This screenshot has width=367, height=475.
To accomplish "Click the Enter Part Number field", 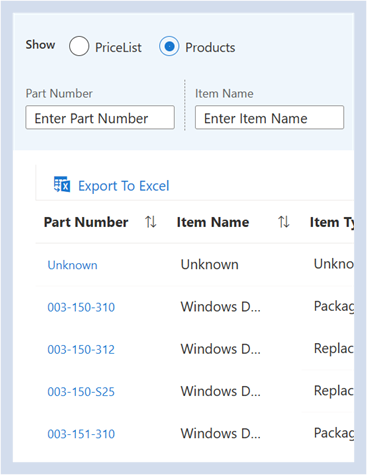I will click(100, 117).
